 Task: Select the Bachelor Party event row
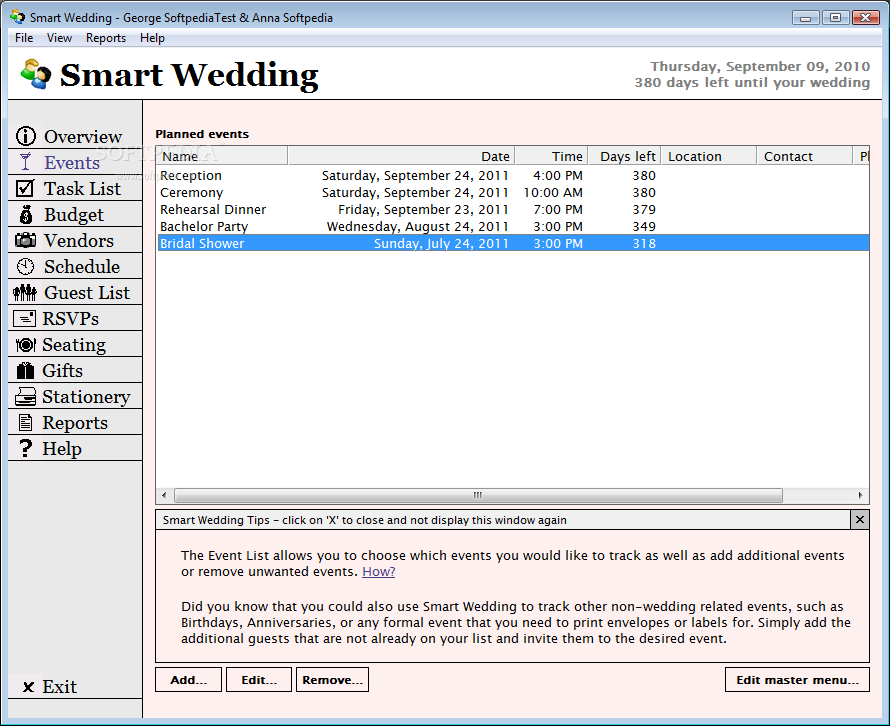(x=513, y=226)
